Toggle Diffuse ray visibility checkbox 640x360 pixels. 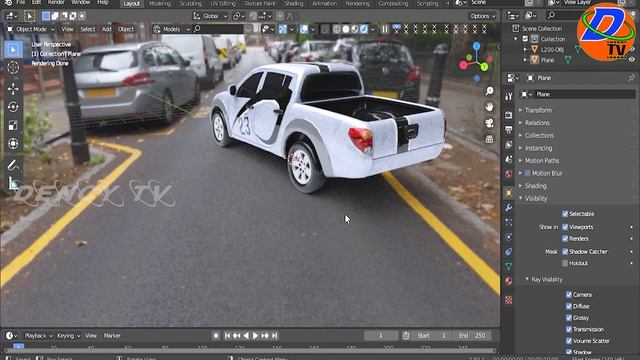[x=569, y=306]
